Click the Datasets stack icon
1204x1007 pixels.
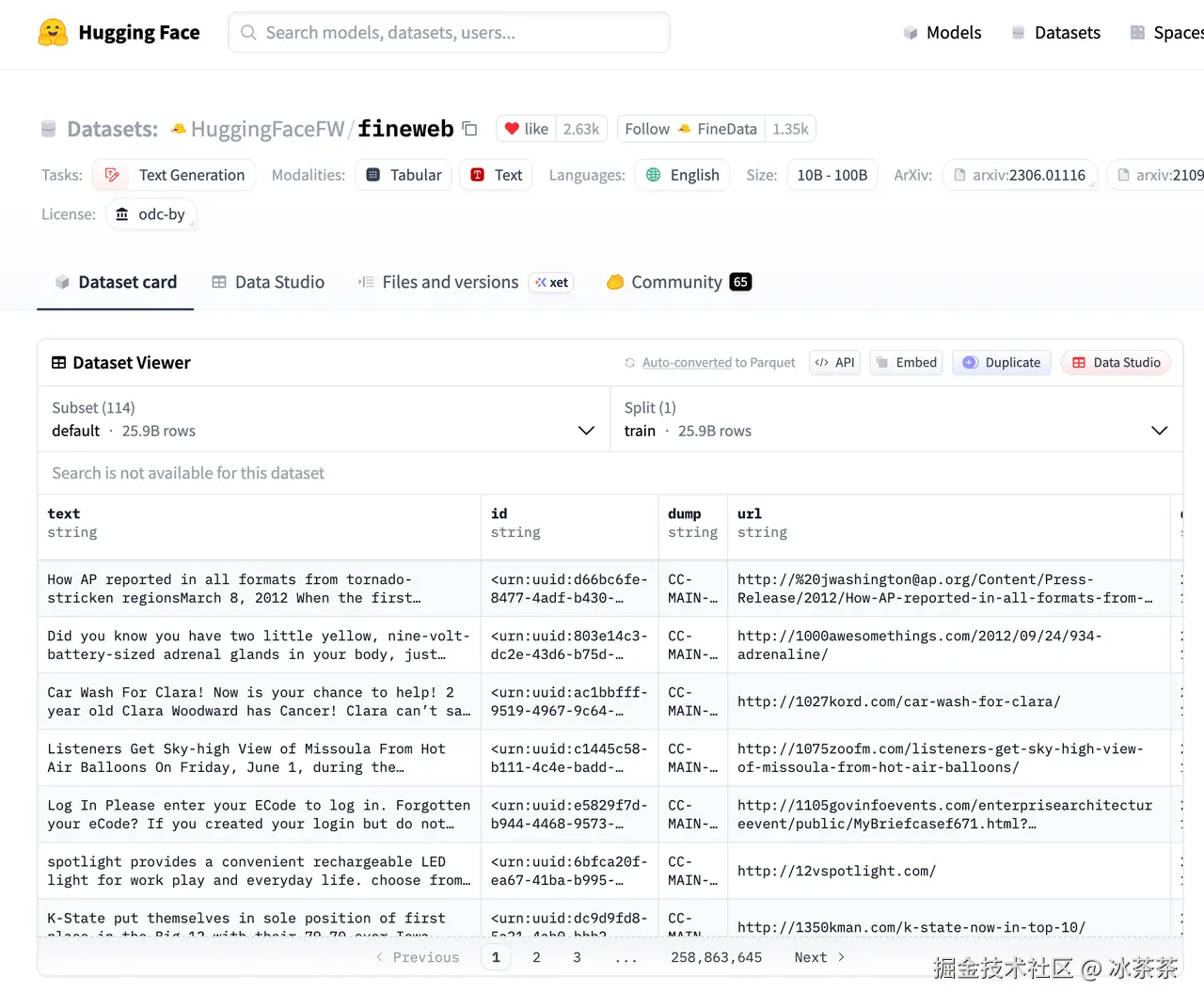tap(1018, 33)
